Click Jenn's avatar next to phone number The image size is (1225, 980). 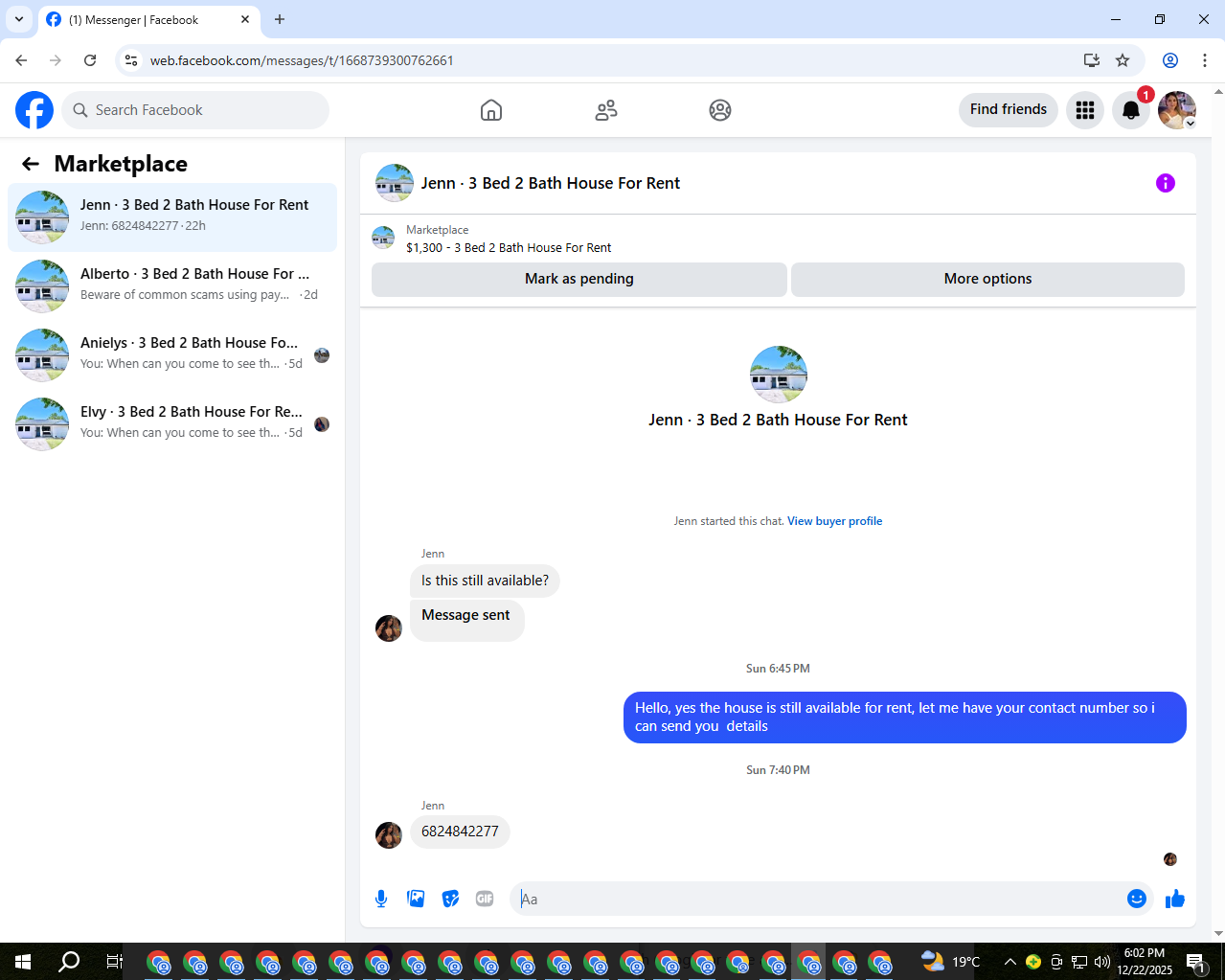coord(389,835)
